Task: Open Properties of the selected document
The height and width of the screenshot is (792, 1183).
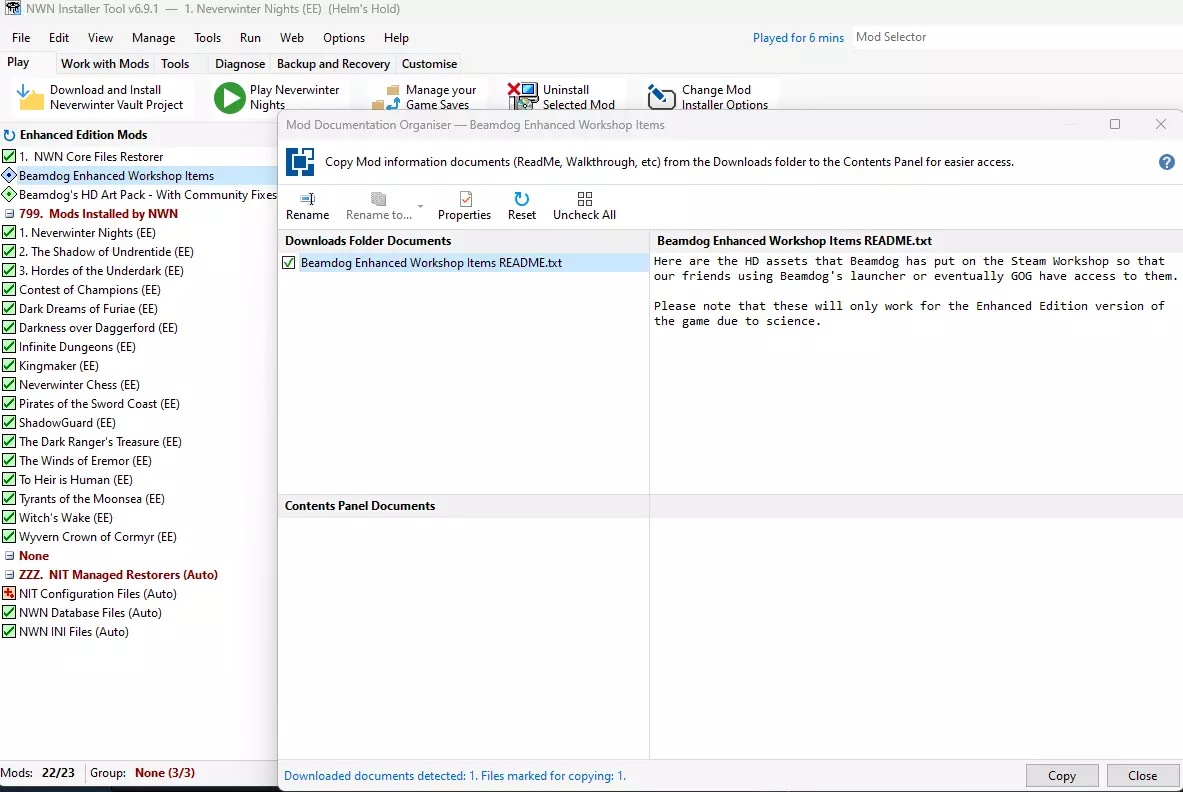Action: [464, 199]
